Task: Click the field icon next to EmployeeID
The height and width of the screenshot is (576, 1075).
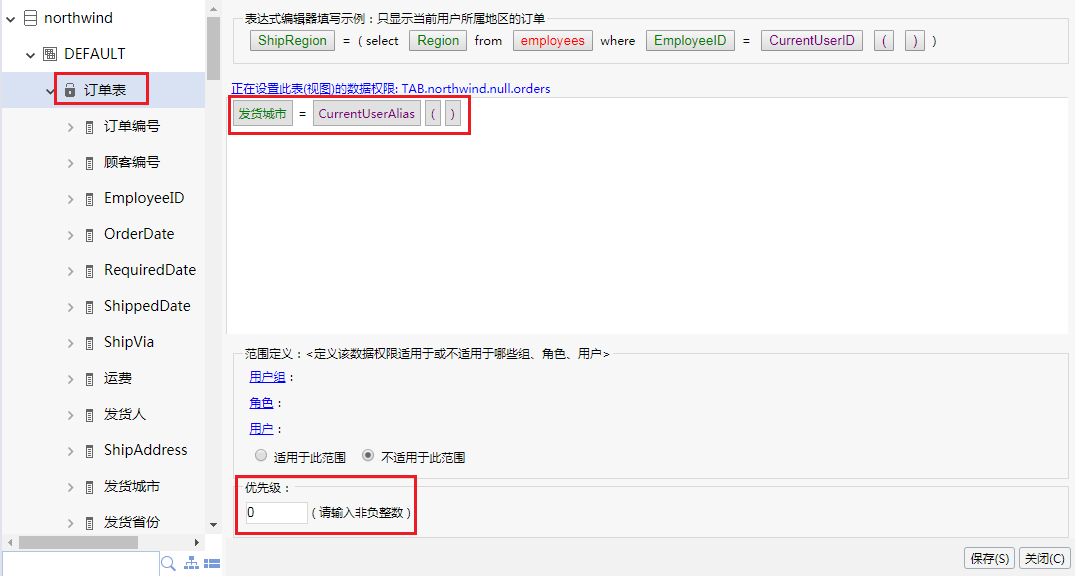Action: pyautogui.click(x=89, y=200)
